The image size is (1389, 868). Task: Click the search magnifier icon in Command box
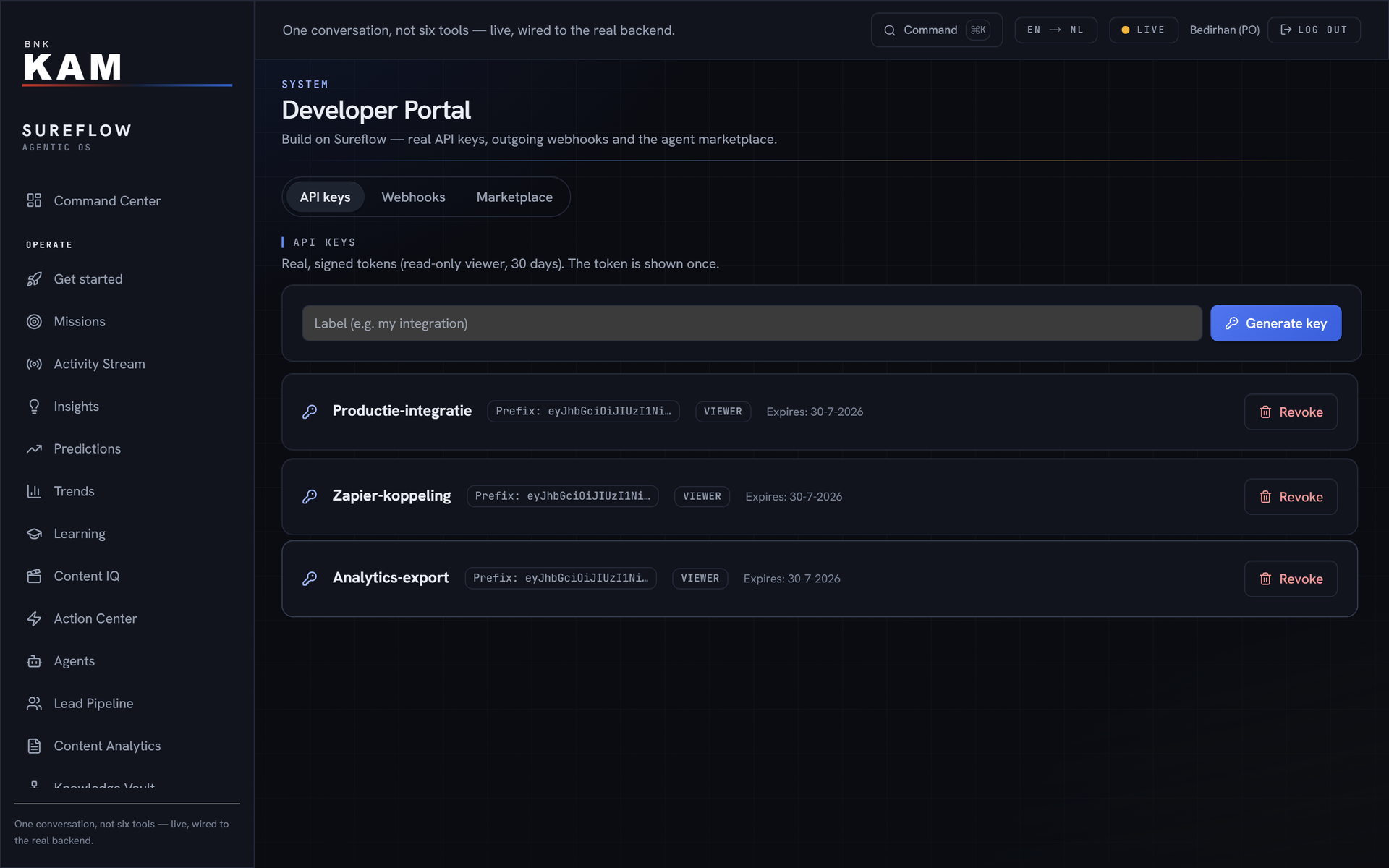(890, 30)
